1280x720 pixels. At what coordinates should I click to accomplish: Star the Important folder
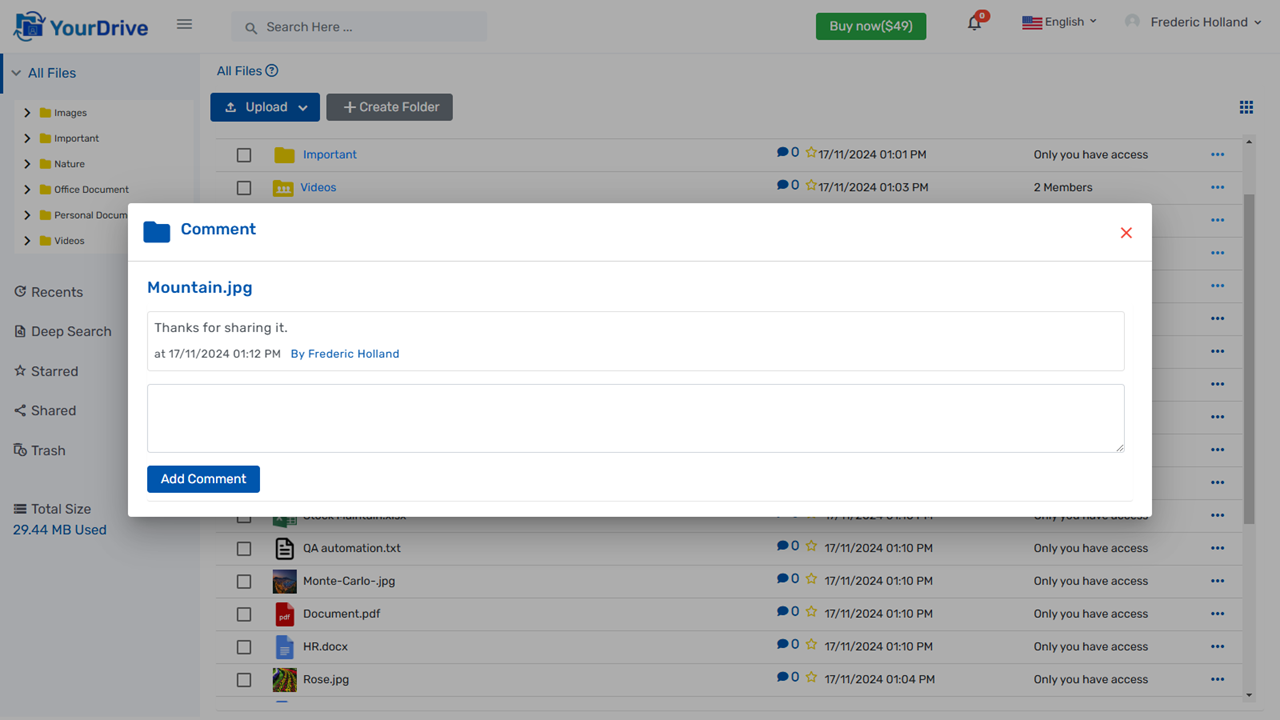tap(811, 154)
